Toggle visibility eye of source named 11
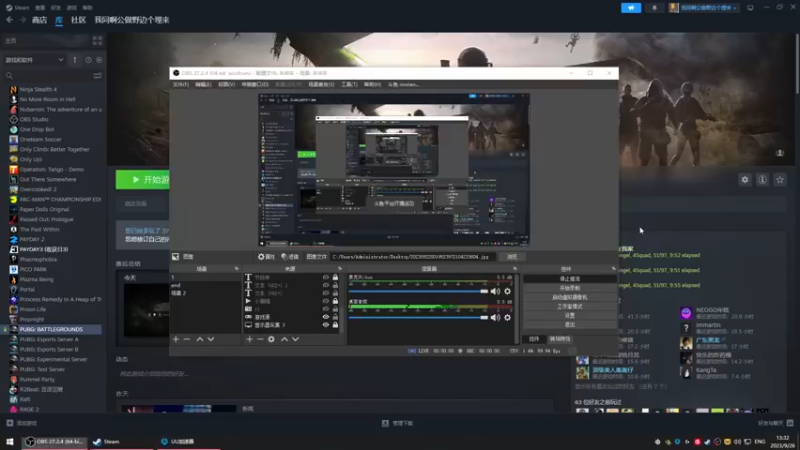 tap(326, 309)
